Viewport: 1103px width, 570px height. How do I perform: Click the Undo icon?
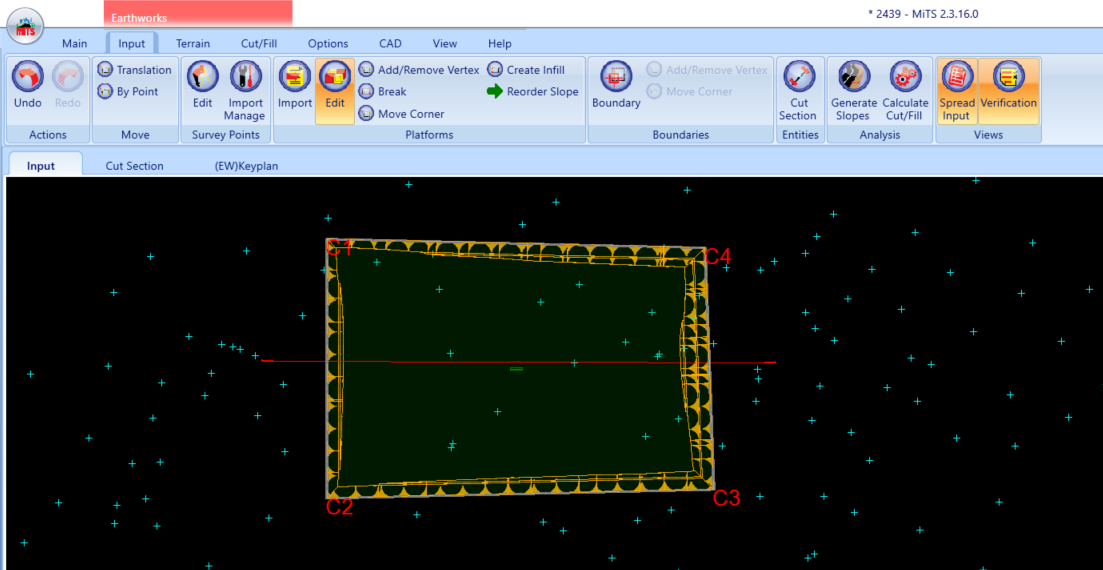28,84
